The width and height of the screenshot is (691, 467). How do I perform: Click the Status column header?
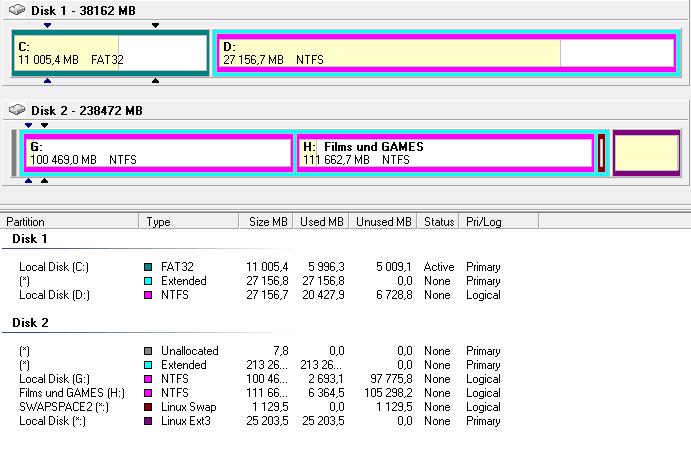tap(439, 222)
